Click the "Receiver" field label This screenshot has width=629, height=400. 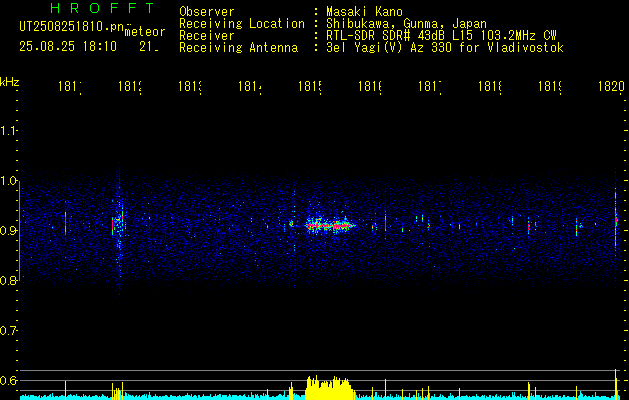point(207,36)
